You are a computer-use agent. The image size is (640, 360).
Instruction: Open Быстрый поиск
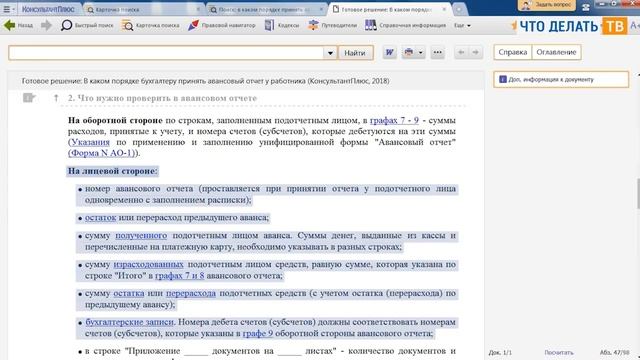(87, 25)
